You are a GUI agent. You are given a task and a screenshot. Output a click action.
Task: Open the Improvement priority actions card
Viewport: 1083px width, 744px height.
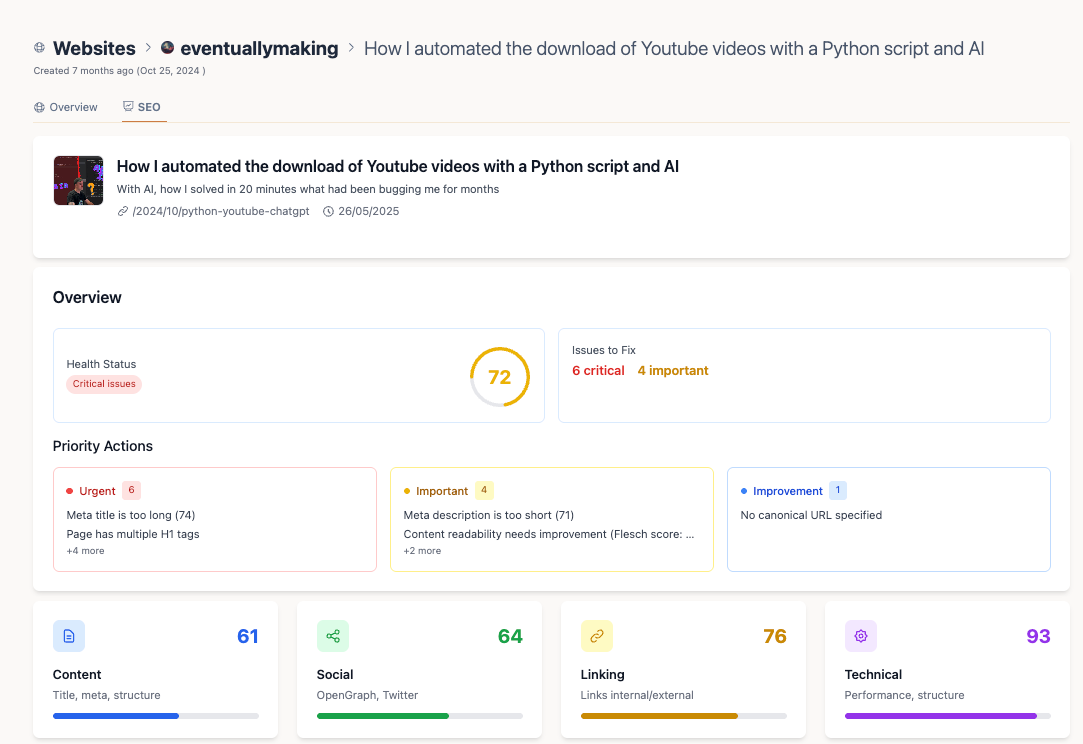click(x=888, y=519)
